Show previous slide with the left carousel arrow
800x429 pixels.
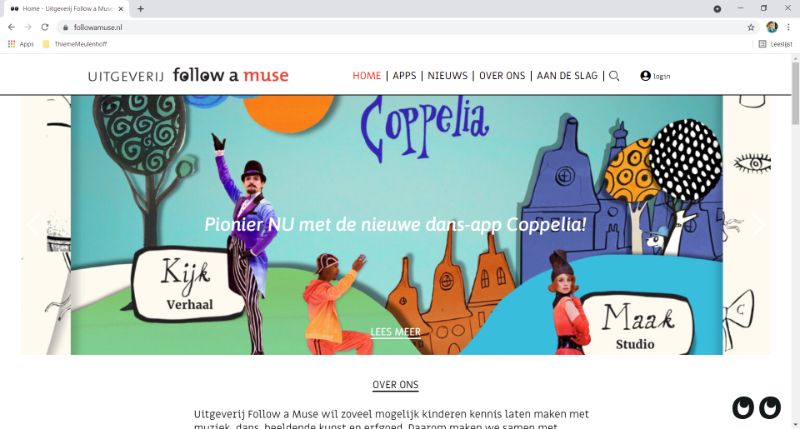tap(34, 224)
